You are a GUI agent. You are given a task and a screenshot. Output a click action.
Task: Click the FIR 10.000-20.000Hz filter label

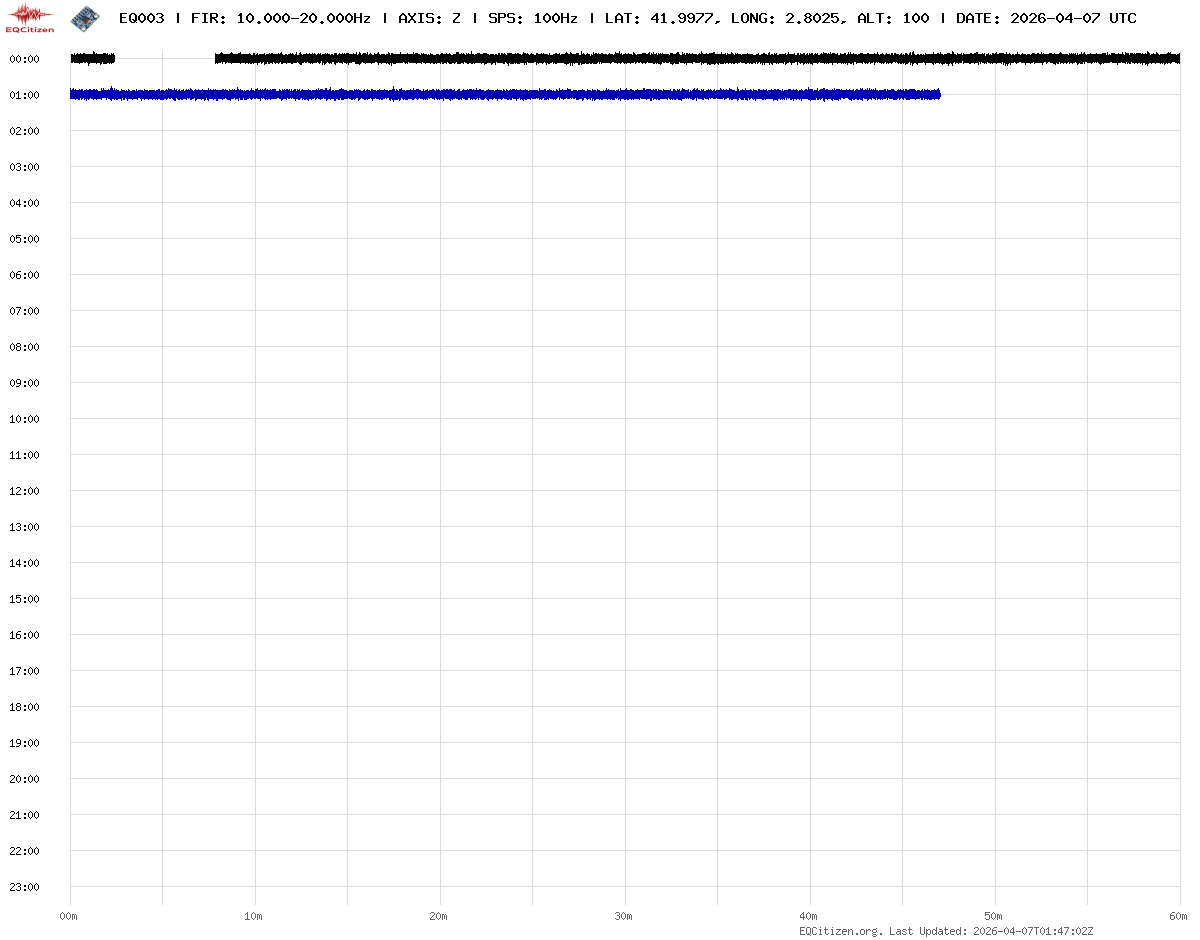280,18
